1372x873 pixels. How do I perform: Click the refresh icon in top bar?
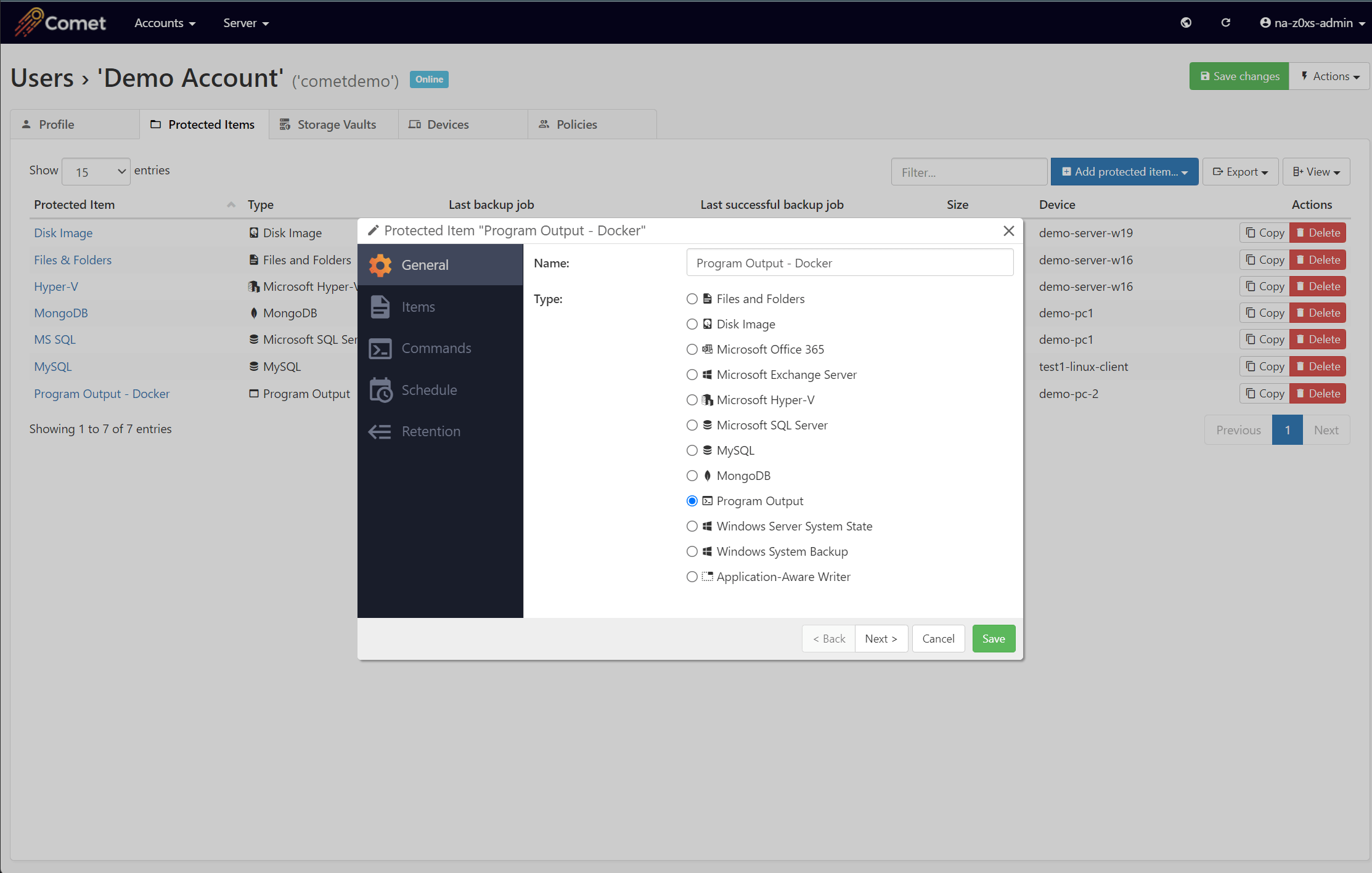point(1226,23)
